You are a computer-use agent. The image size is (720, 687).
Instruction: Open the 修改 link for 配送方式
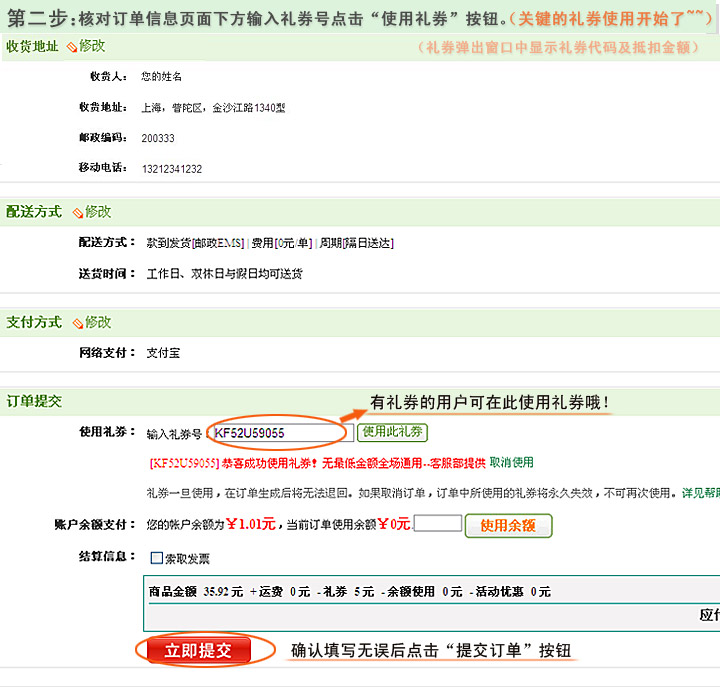point(98,212)
